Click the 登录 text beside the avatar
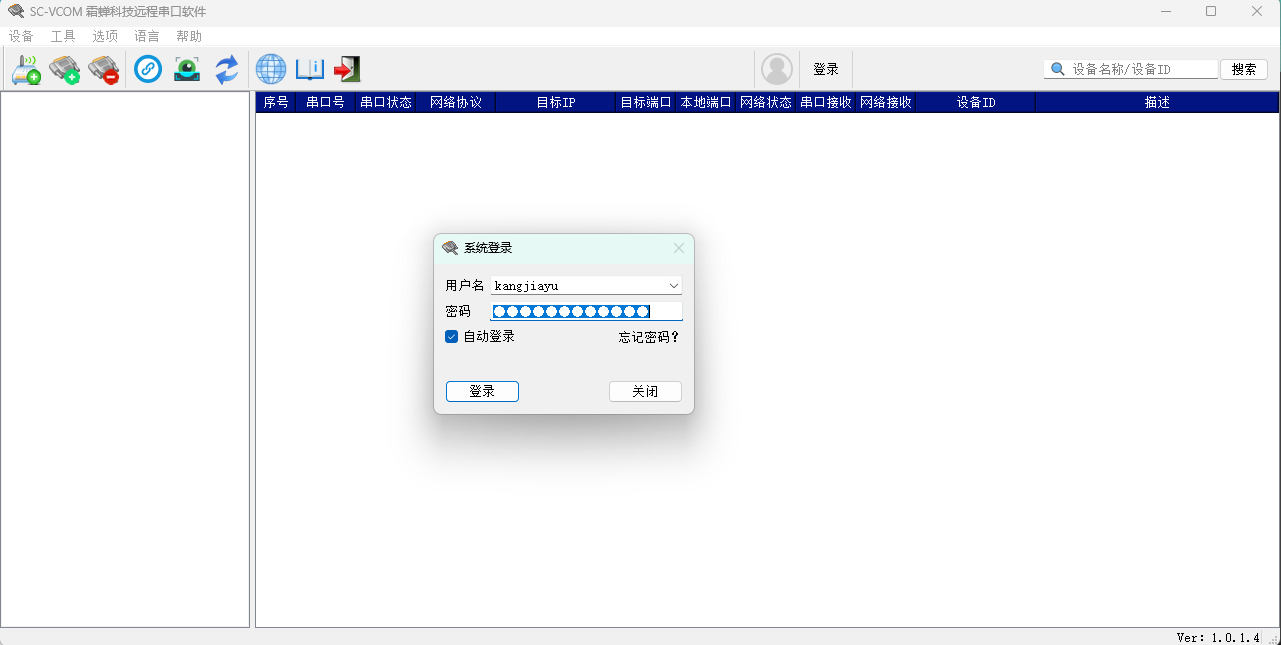This screenshot has height=645, width=1281. pyautogui.click(x=826, y=69)
